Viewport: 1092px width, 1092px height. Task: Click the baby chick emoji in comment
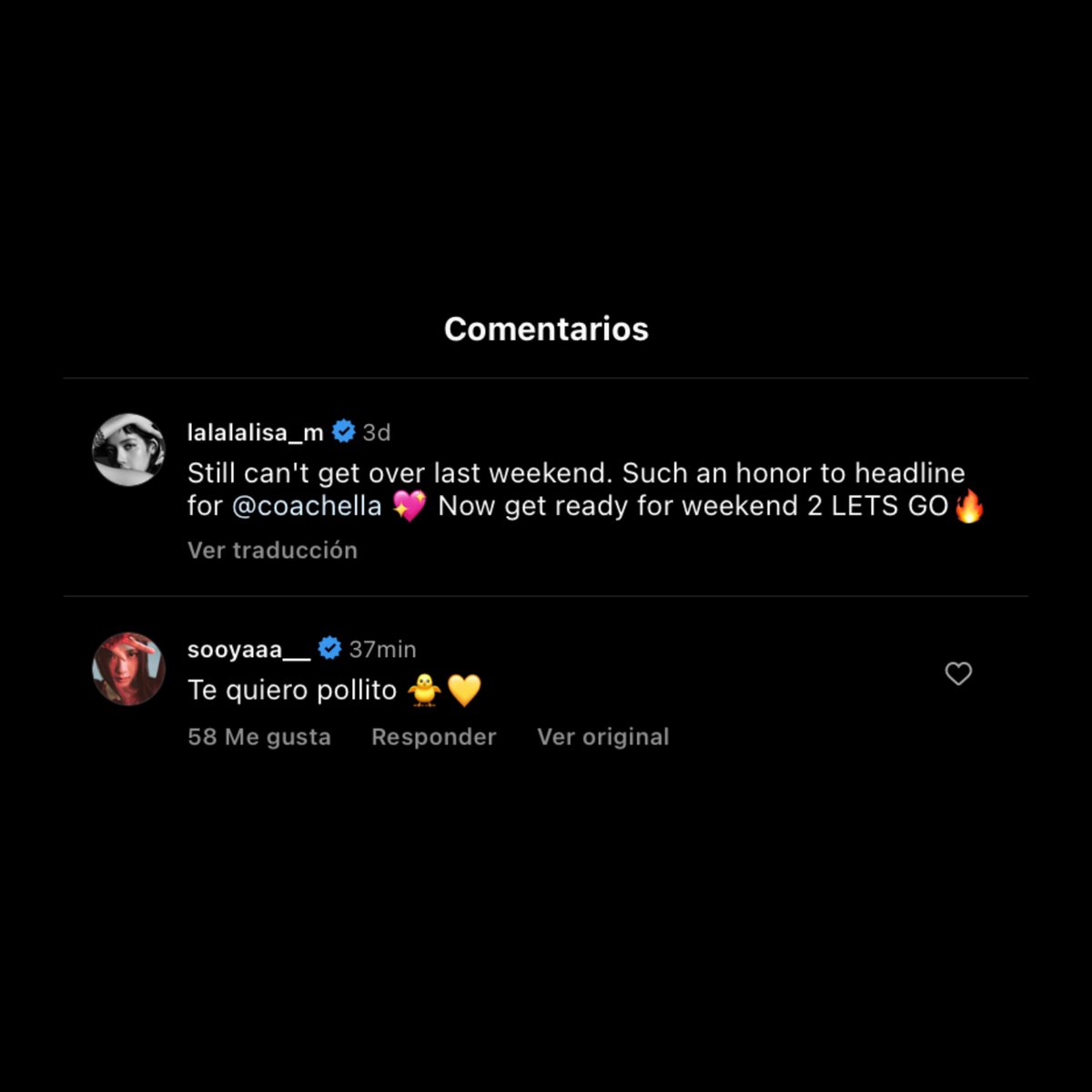point(424,691)
